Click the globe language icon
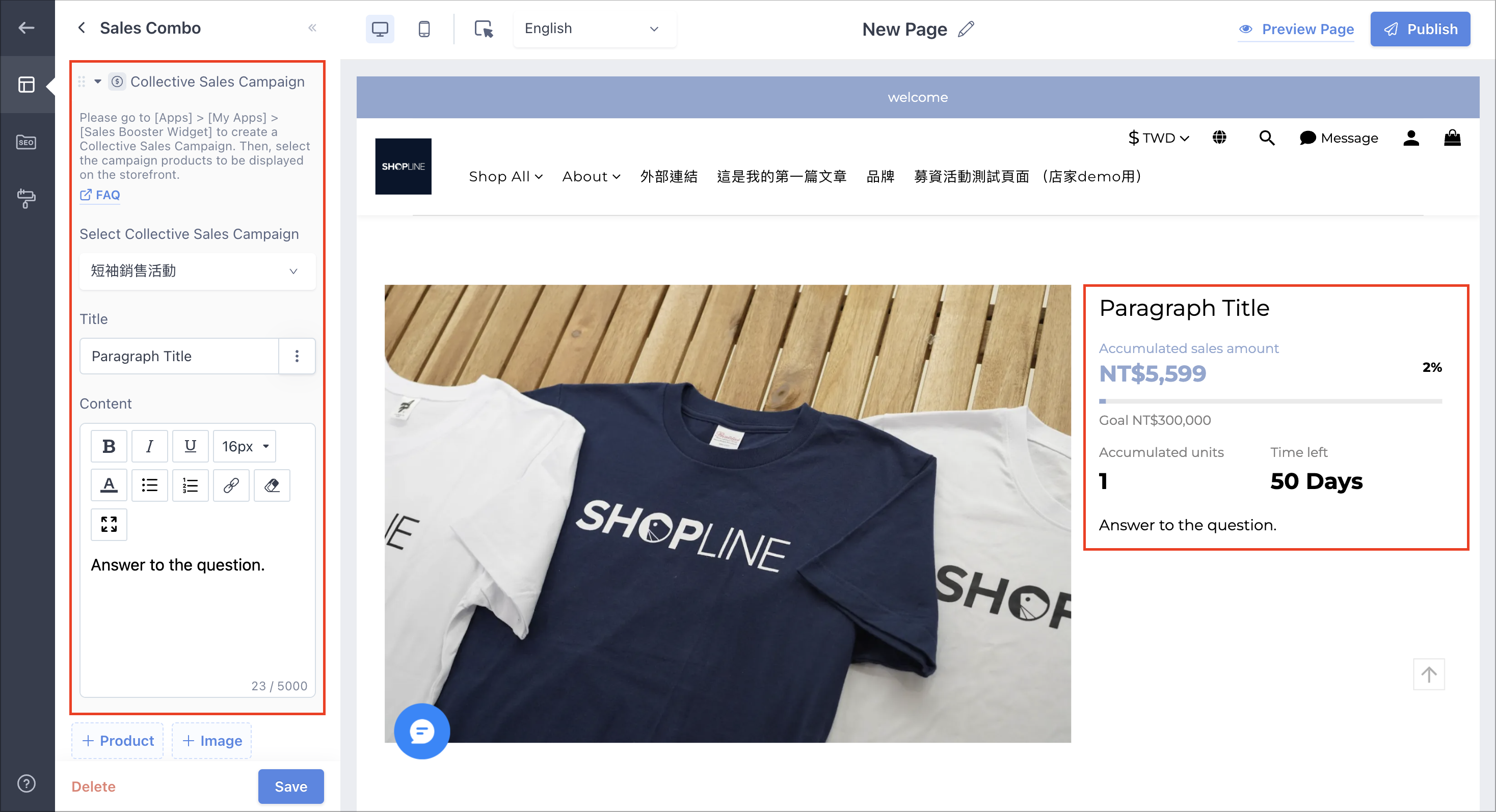Viewport: 1496px width, 812px height. point(1219,138)
